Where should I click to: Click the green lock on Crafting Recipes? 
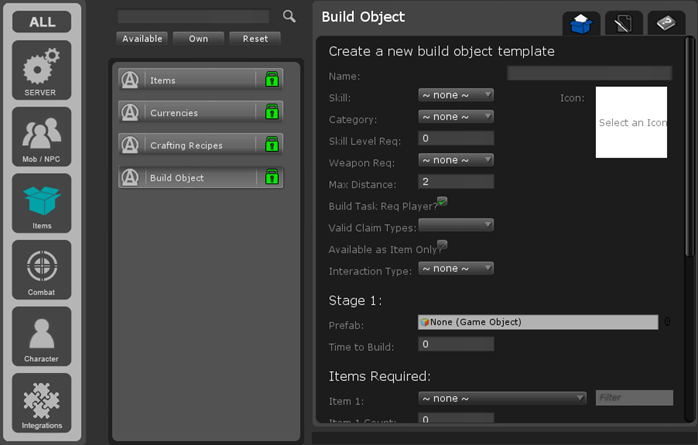[271, 145]
